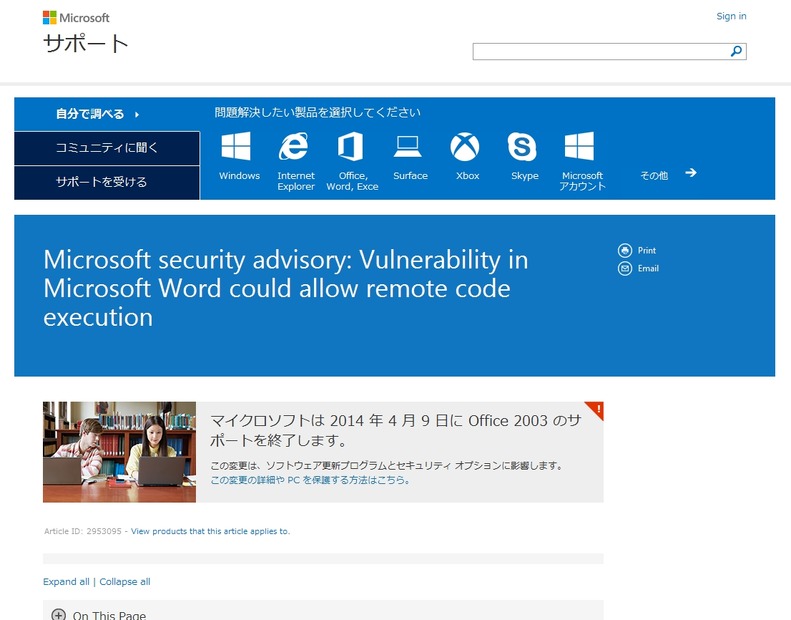Screen dimensions: 791x620
Task: Click the Office 2003 support end headline
Action: (x=396, y=430)
